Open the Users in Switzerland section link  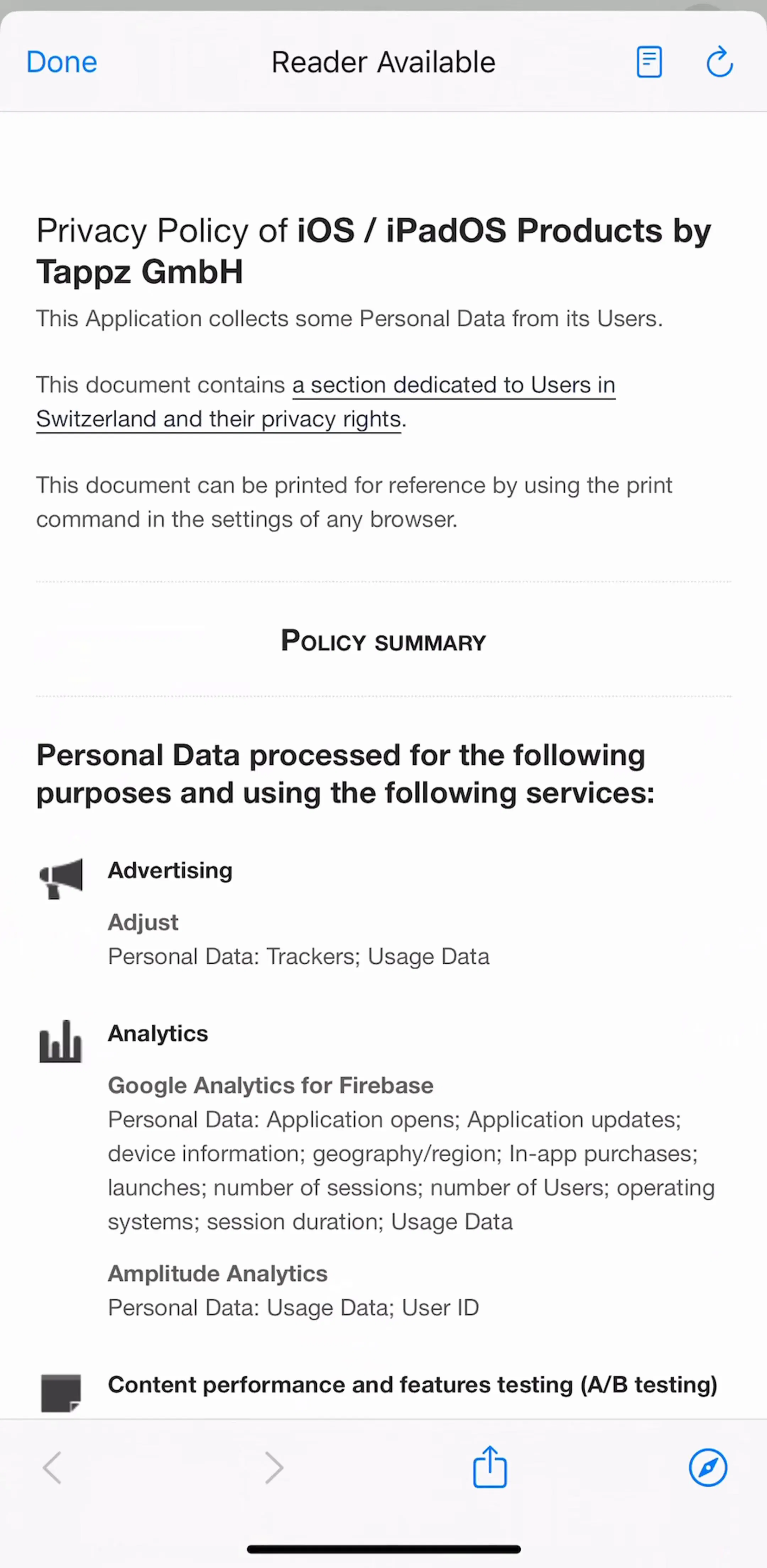coord(325,402)
